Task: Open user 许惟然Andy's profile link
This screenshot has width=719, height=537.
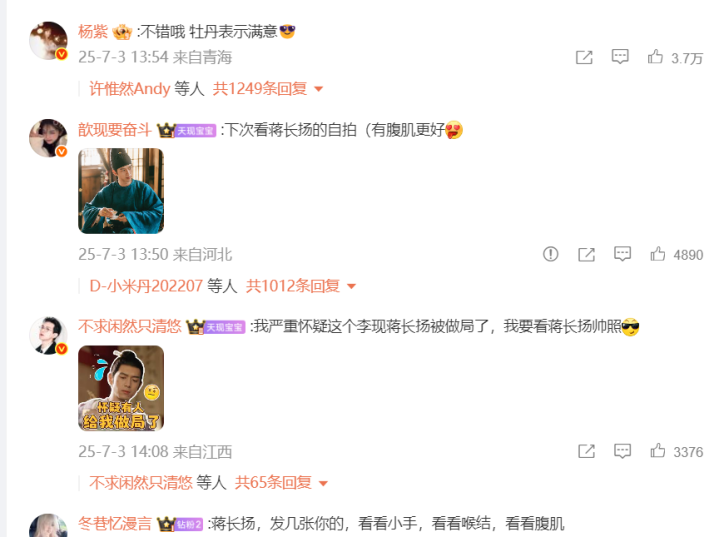Action: (x=130, y=89)
